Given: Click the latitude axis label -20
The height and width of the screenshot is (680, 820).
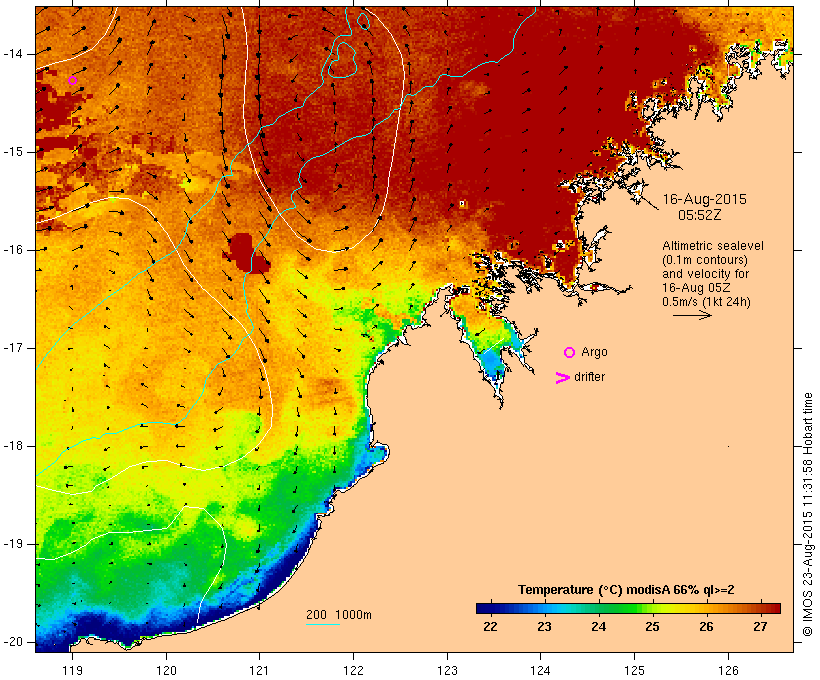Looking at the screenshot, I should coord(13,642).
